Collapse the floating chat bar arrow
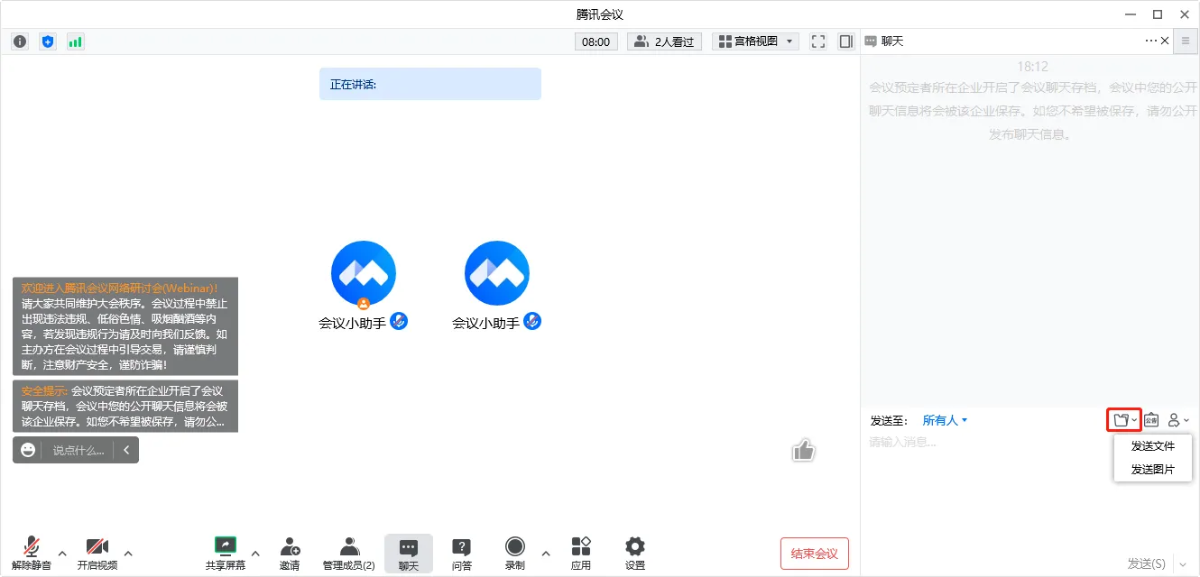Viewport: 1200px width, 577px height. click(126, 450)
